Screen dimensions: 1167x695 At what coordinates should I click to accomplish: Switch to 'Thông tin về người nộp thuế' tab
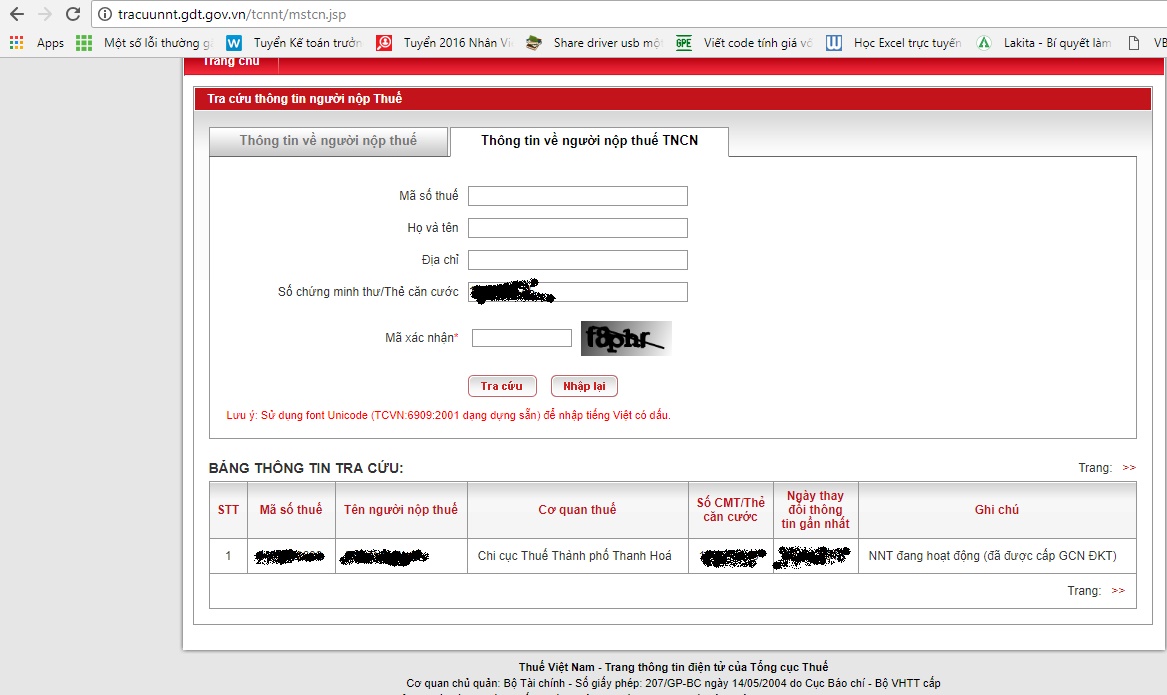(x=328, y=141)
